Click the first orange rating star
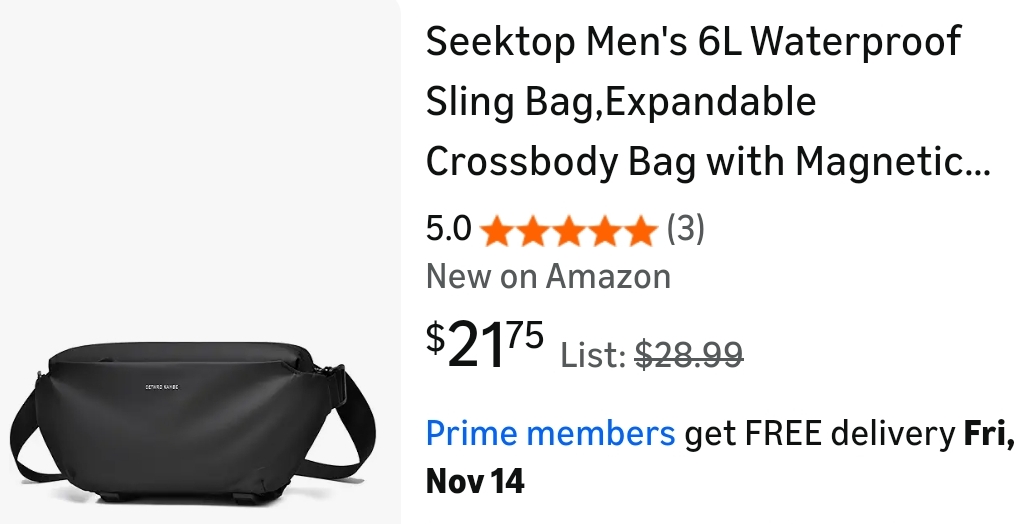Screen dimensions: 1030x524 point(497,231)
